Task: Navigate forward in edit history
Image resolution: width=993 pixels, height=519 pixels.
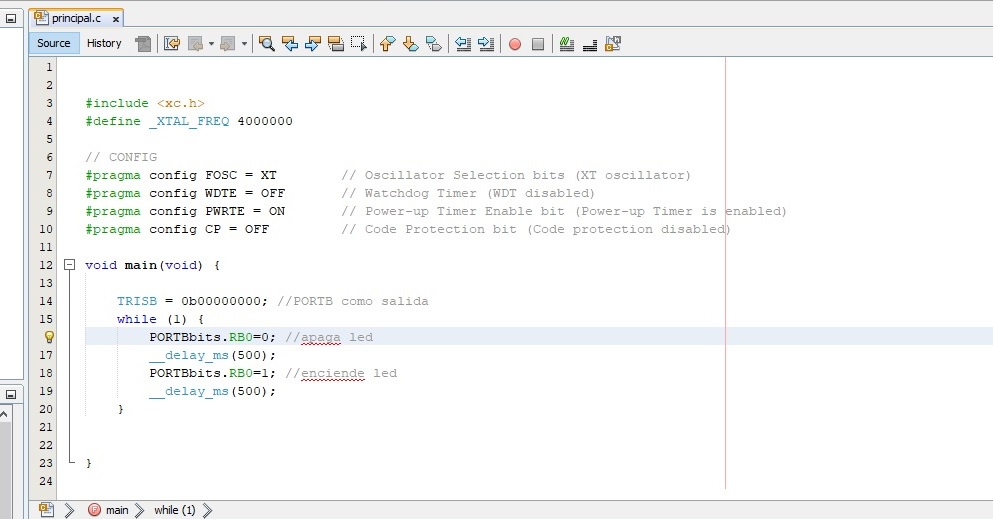Action: point(227,44)
